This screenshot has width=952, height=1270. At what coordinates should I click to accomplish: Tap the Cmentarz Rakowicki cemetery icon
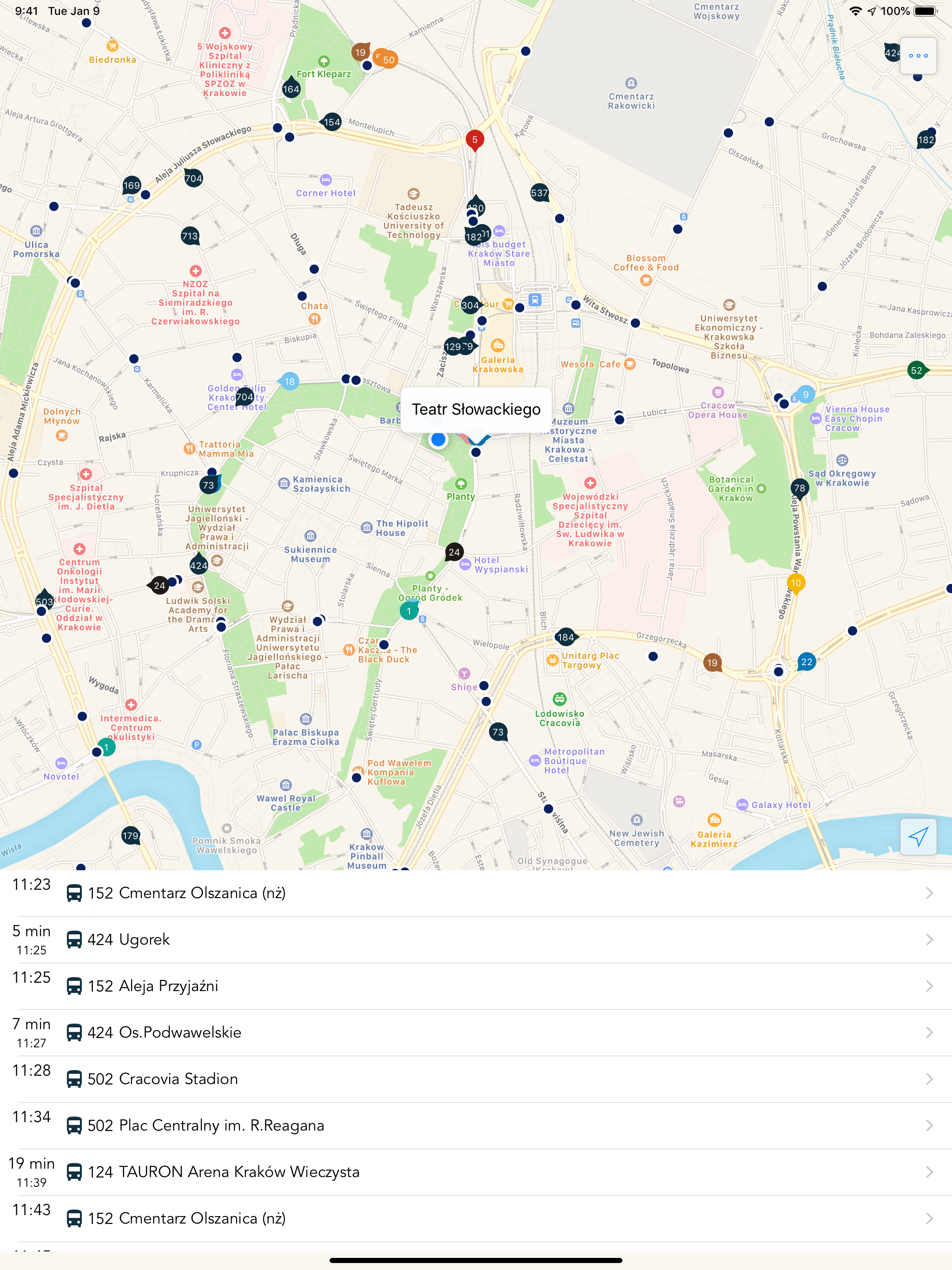pos(631,83)
